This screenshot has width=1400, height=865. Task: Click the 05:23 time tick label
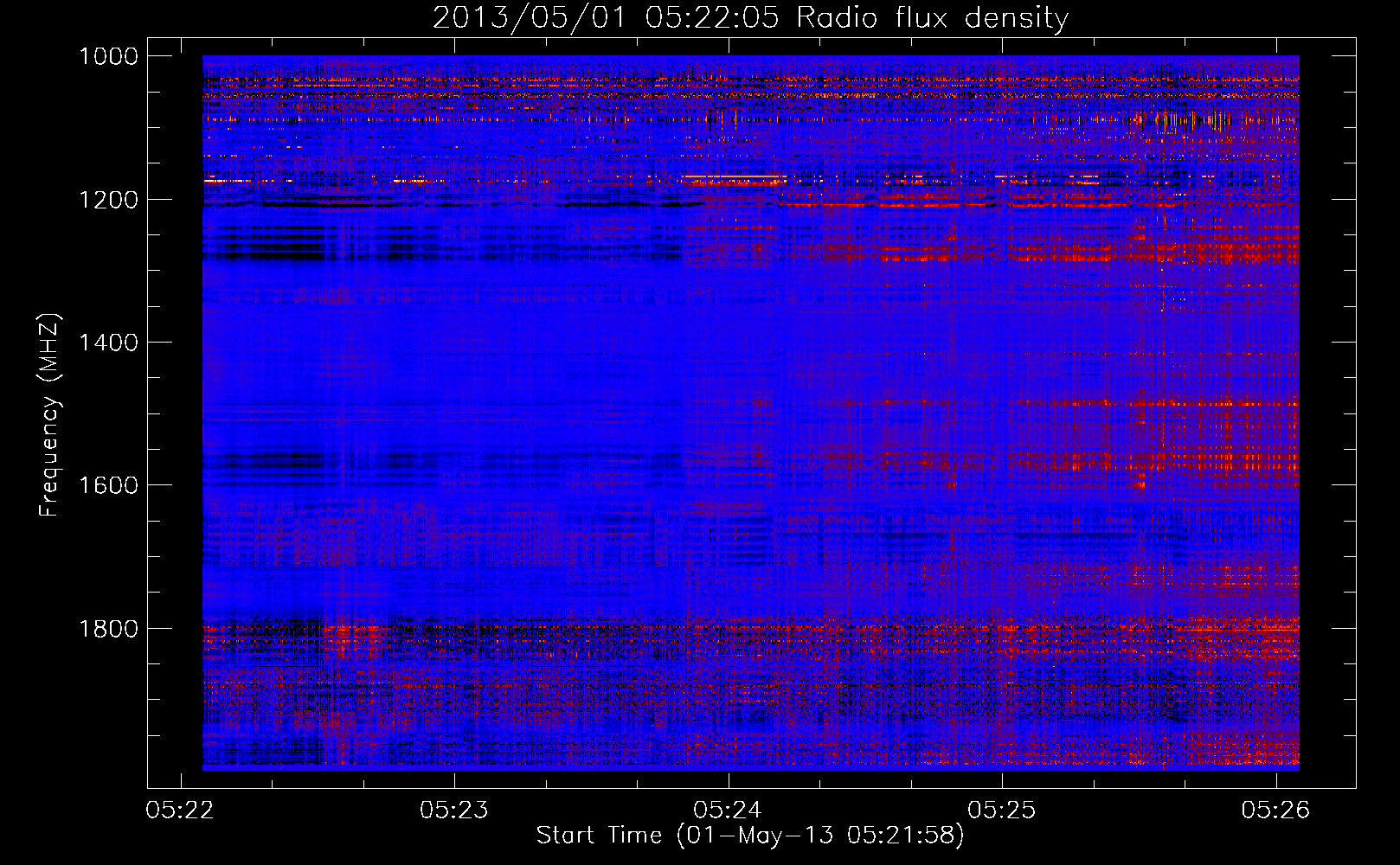pyautogui.click(x=454, y=810)
